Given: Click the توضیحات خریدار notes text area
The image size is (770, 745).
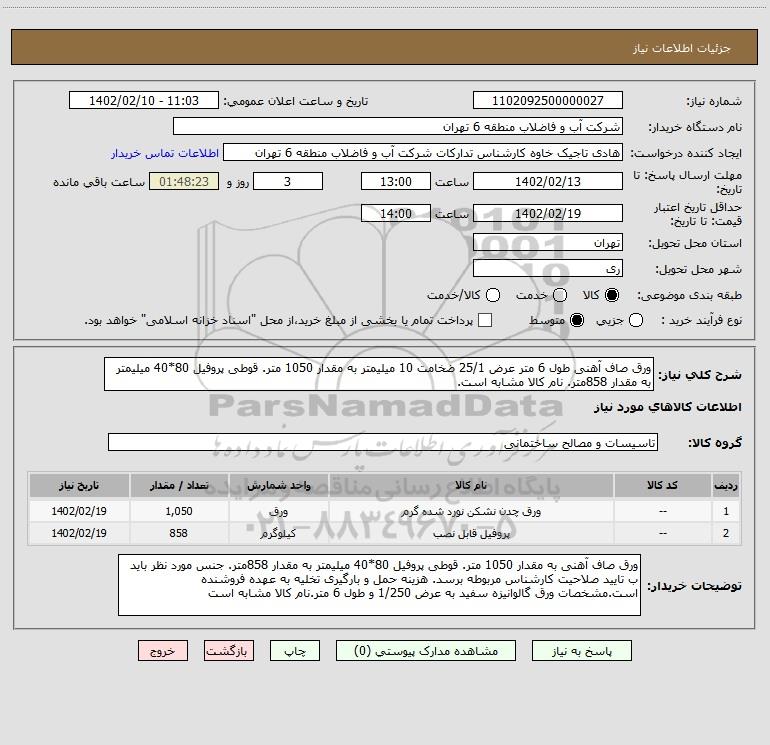Looking at the screenshot, I should 379,585.
